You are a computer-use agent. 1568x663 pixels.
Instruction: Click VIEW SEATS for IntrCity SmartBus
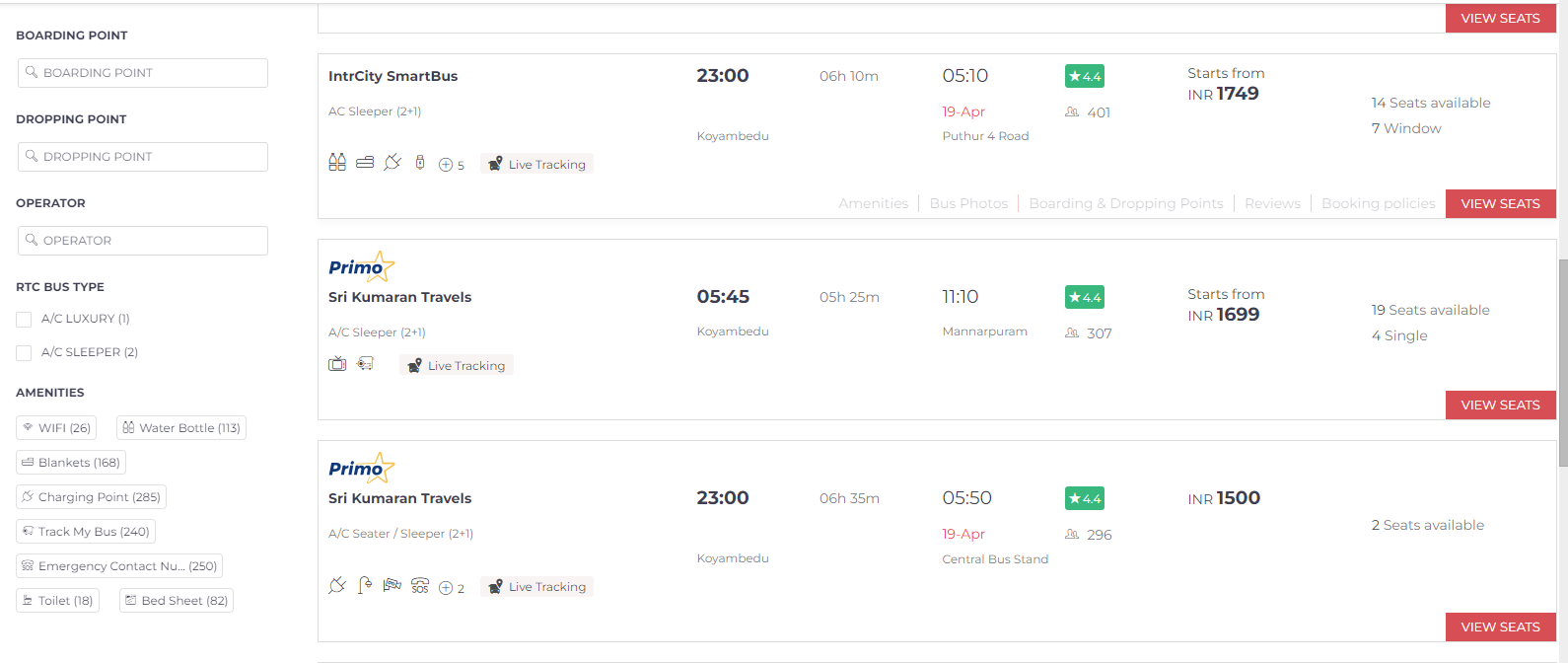click(x=1500, y=203)
